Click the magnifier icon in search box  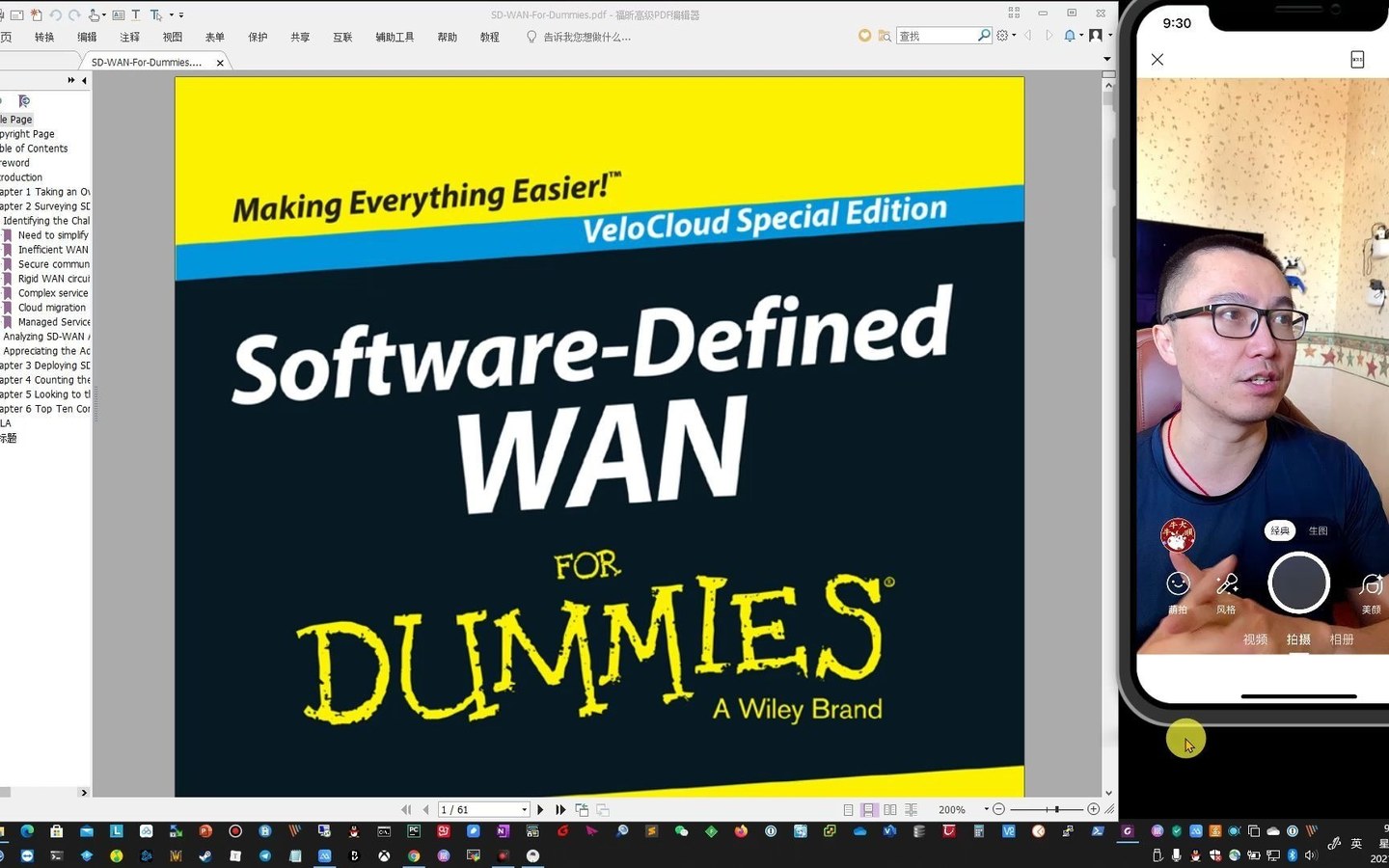(983, 36)
